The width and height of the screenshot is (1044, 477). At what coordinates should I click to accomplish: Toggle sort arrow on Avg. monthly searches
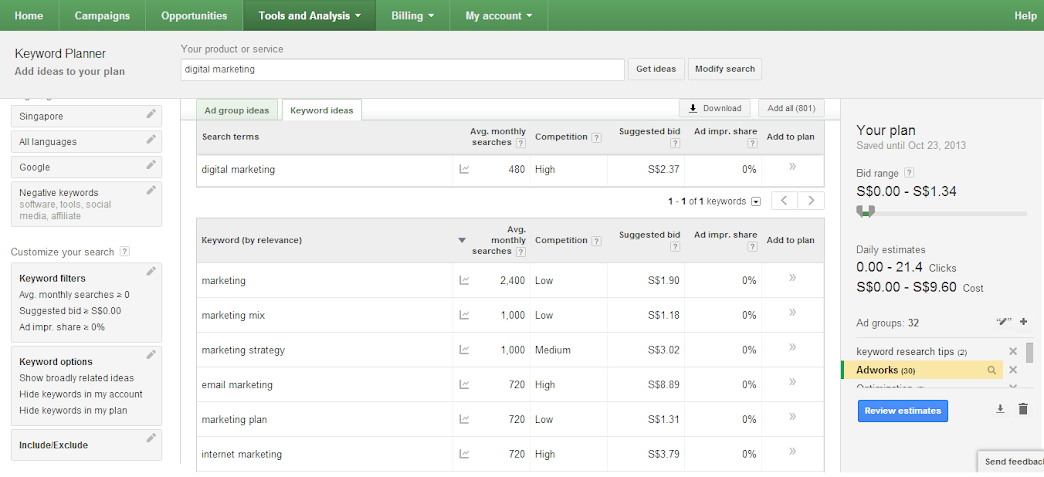coord(462,240)
